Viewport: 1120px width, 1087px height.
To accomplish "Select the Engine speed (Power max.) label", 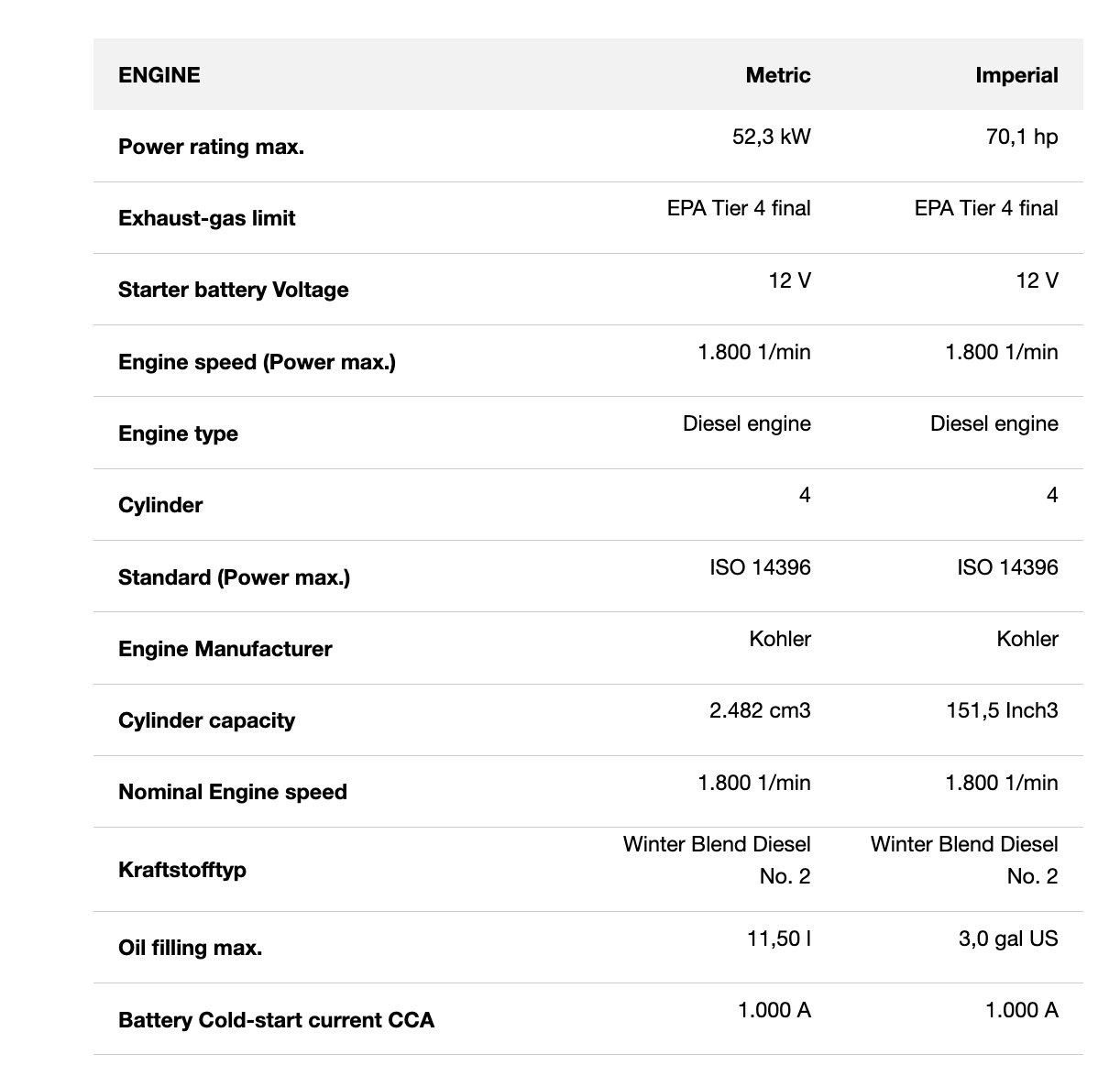I will (x=257, y=362).
